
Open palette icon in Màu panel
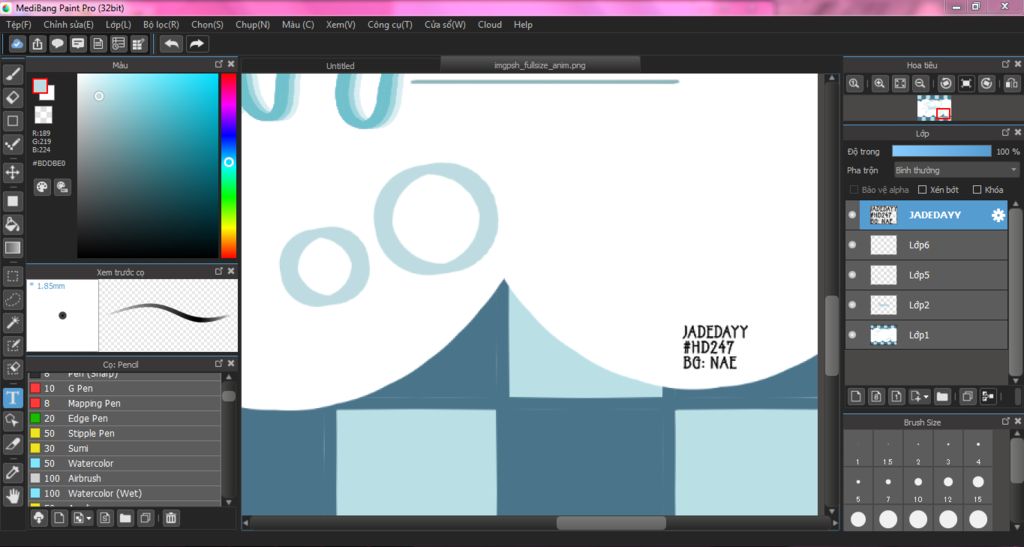pyautogui.click(x=42, y=187)
